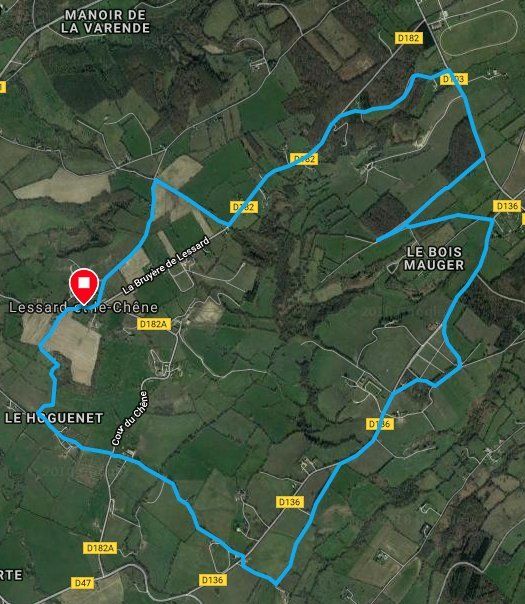Click the oval racetrack at top right
This screenshot has width=525, height=604.
478,32
